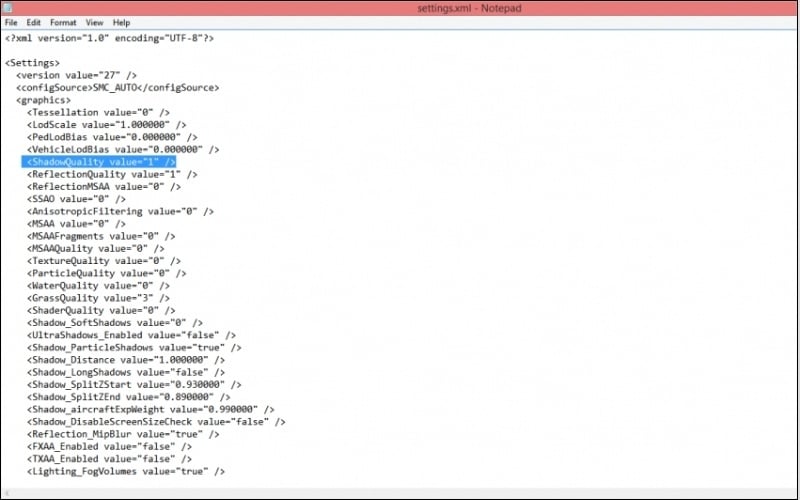Click the SSAO value line
Screen dimensions: 800x500
pyautogui.click(x=77, y=199)
